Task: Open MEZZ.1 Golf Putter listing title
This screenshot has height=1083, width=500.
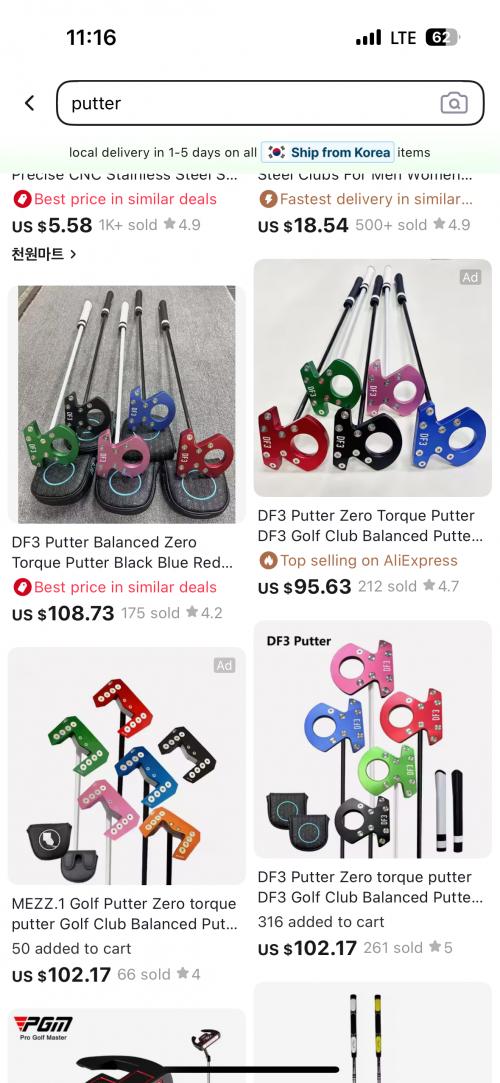Action: [124, 914]
